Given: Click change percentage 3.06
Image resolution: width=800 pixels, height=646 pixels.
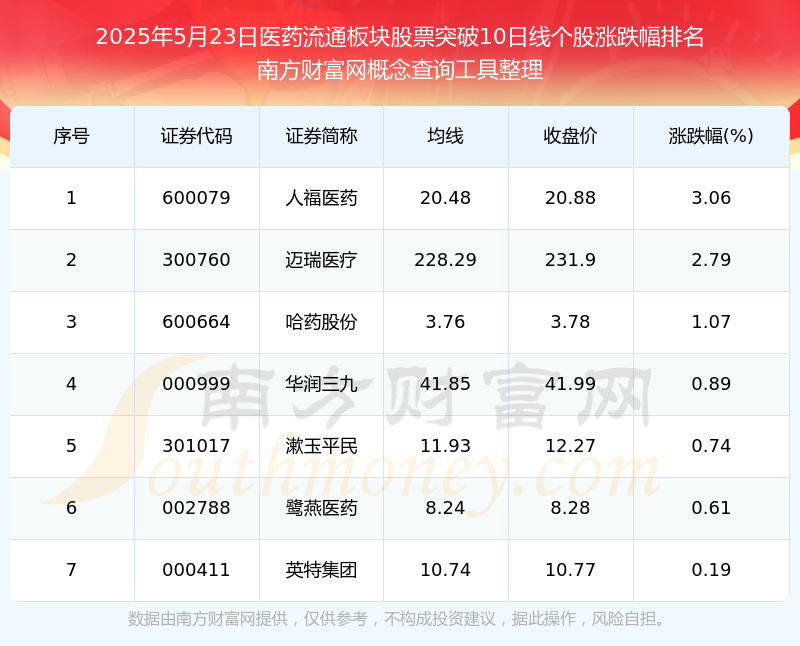Looking at the screenshot, I should (x=711, y=198).
